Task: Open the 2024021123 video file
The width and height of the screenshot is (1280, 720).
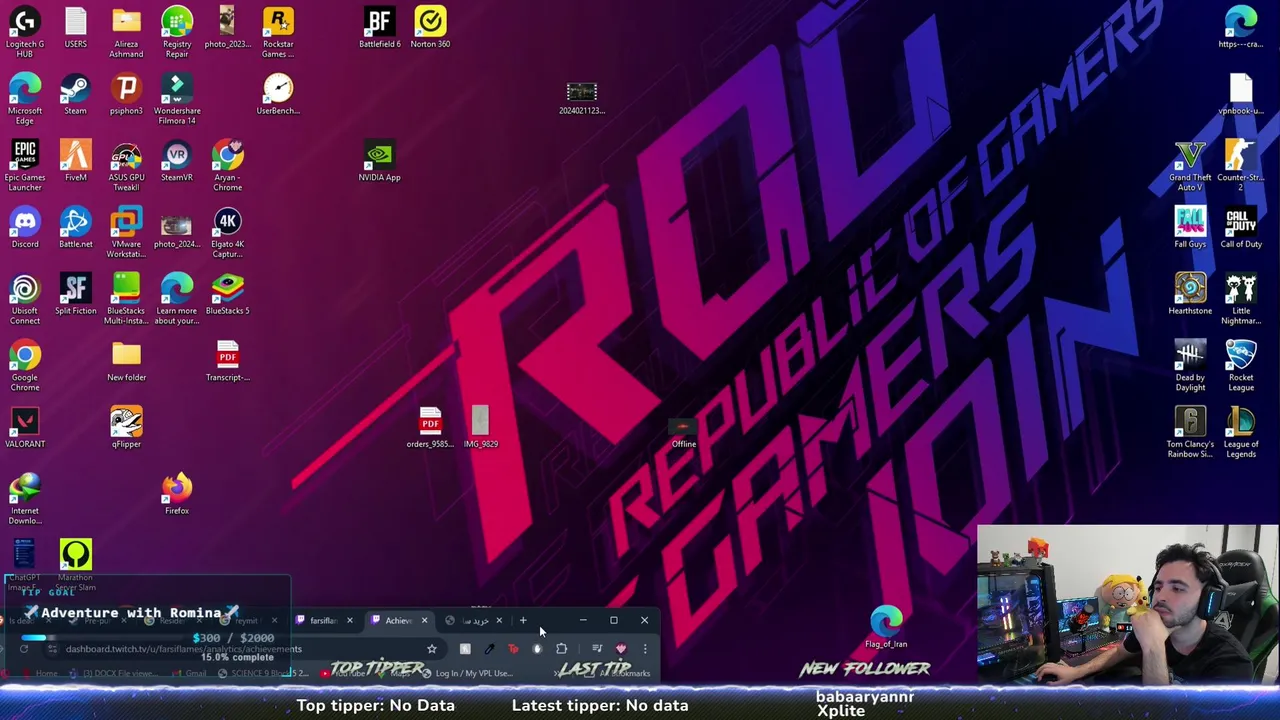Action: click(581, 99)
